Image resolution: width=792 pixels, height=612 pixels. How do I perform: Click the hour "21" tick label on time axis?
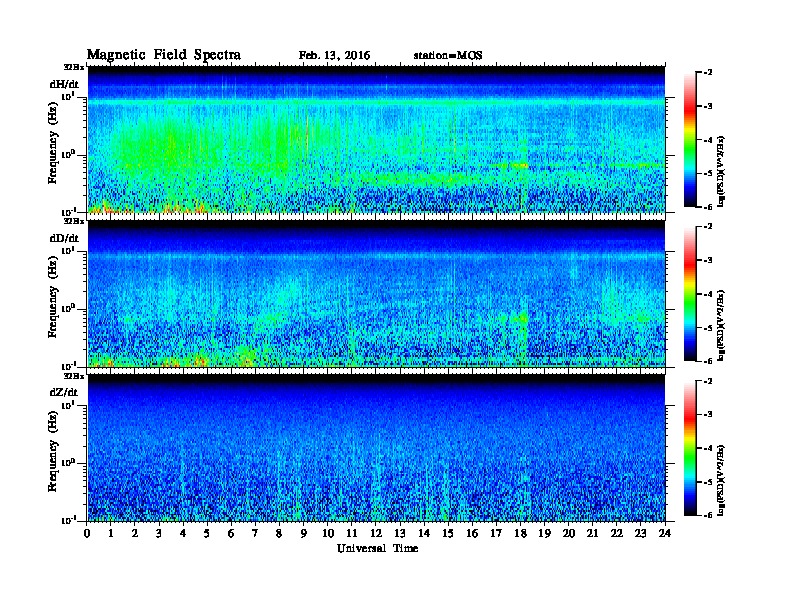click(x=593, y=534)
